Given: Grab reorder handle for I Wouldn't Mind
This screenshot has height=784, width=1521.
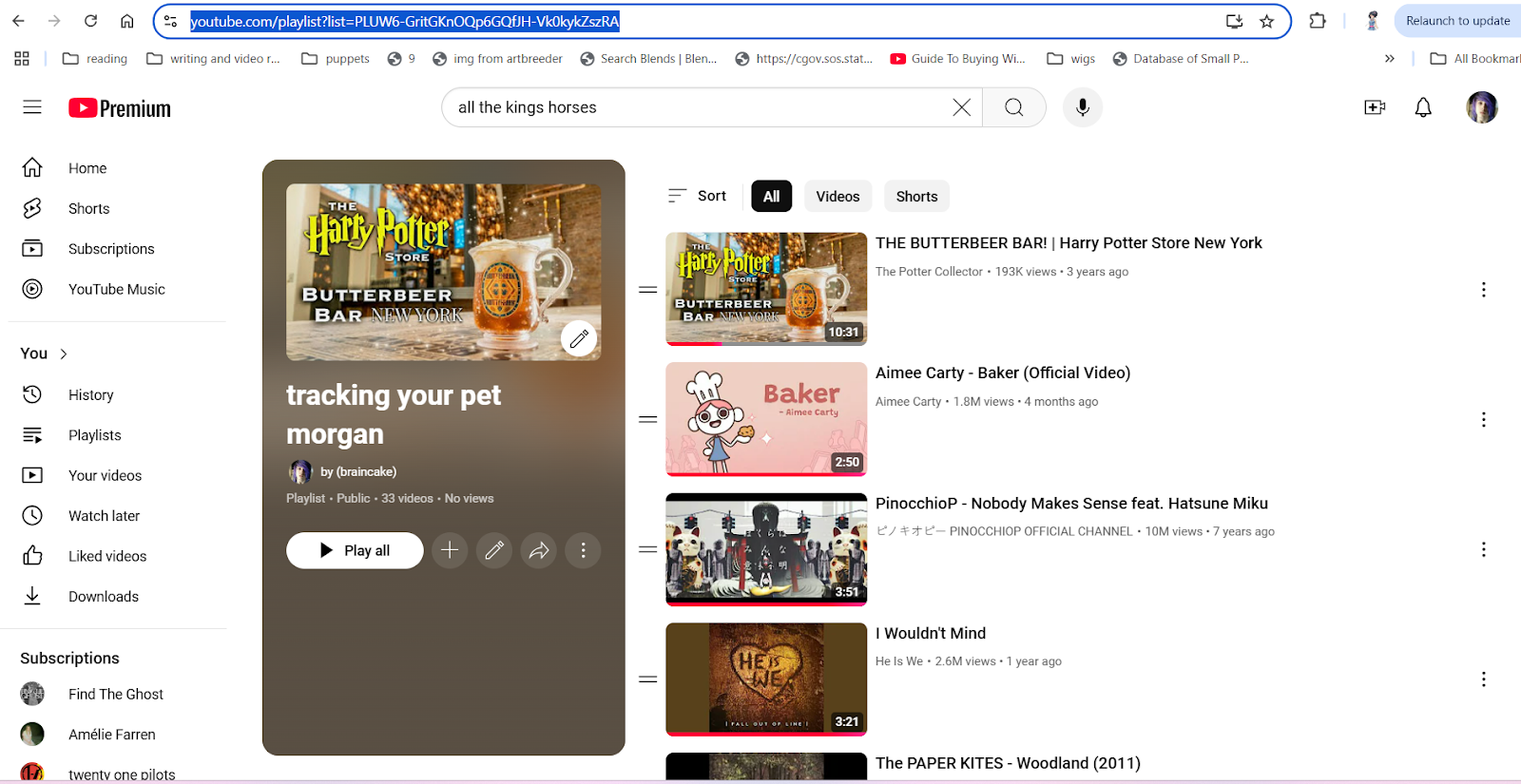Looking at the screenshot, I should [x=648, y=679].
